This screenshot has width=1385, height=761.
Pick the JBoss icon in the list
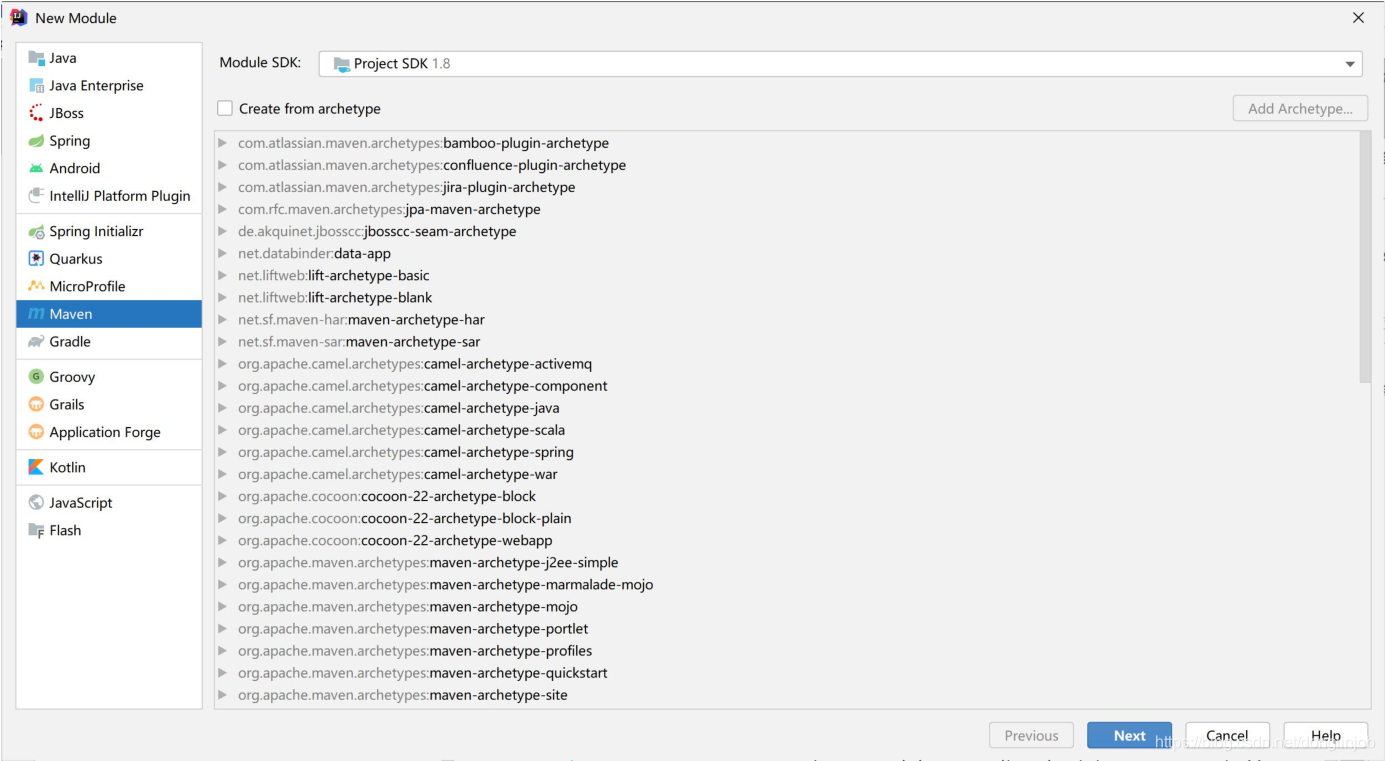coord(37,113)
